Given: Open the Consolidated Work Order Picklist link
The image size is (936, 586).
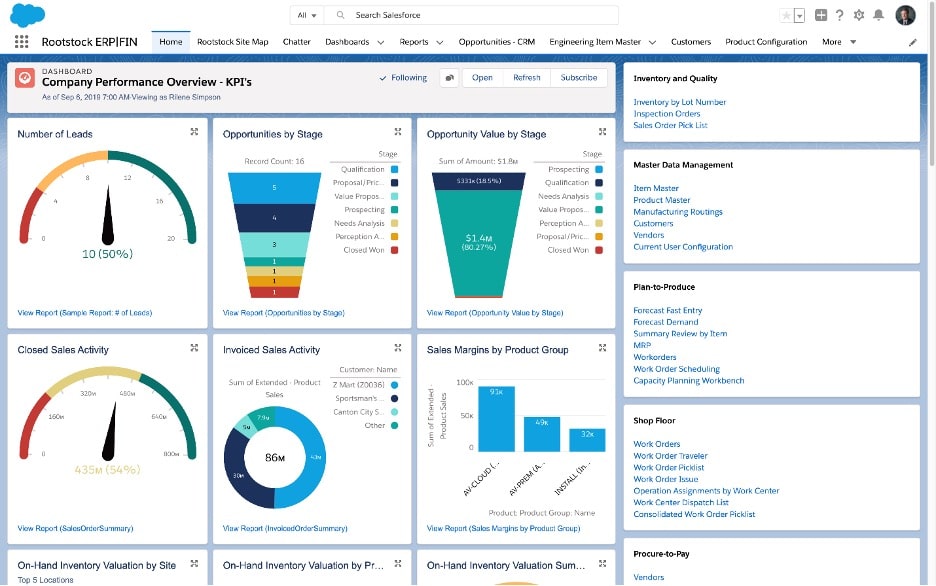Looking at the screenshot, I should [x=694, y=514].
